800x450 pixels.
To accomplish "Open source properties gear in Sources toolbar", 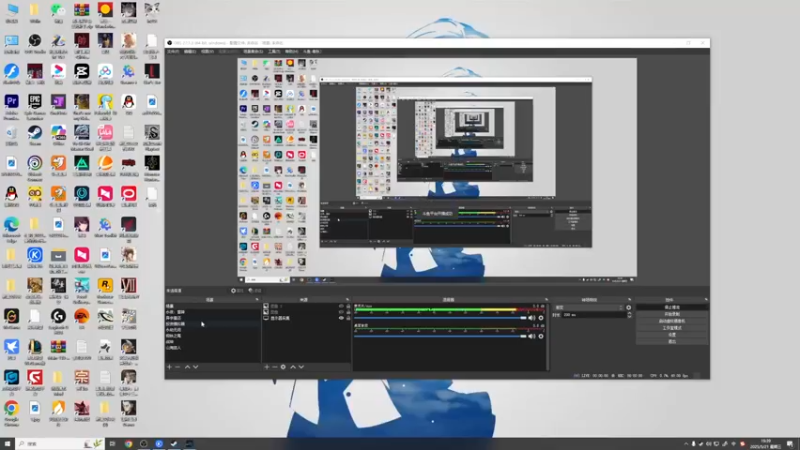I will click(283, 367).
